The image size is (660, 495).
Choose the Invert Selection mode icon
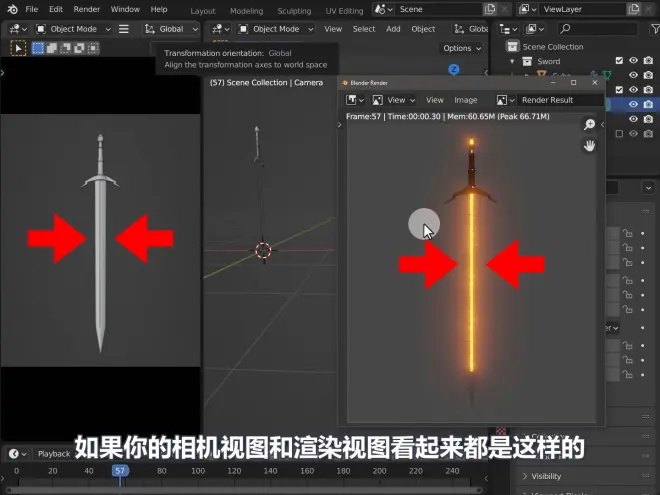click(79, 48)
